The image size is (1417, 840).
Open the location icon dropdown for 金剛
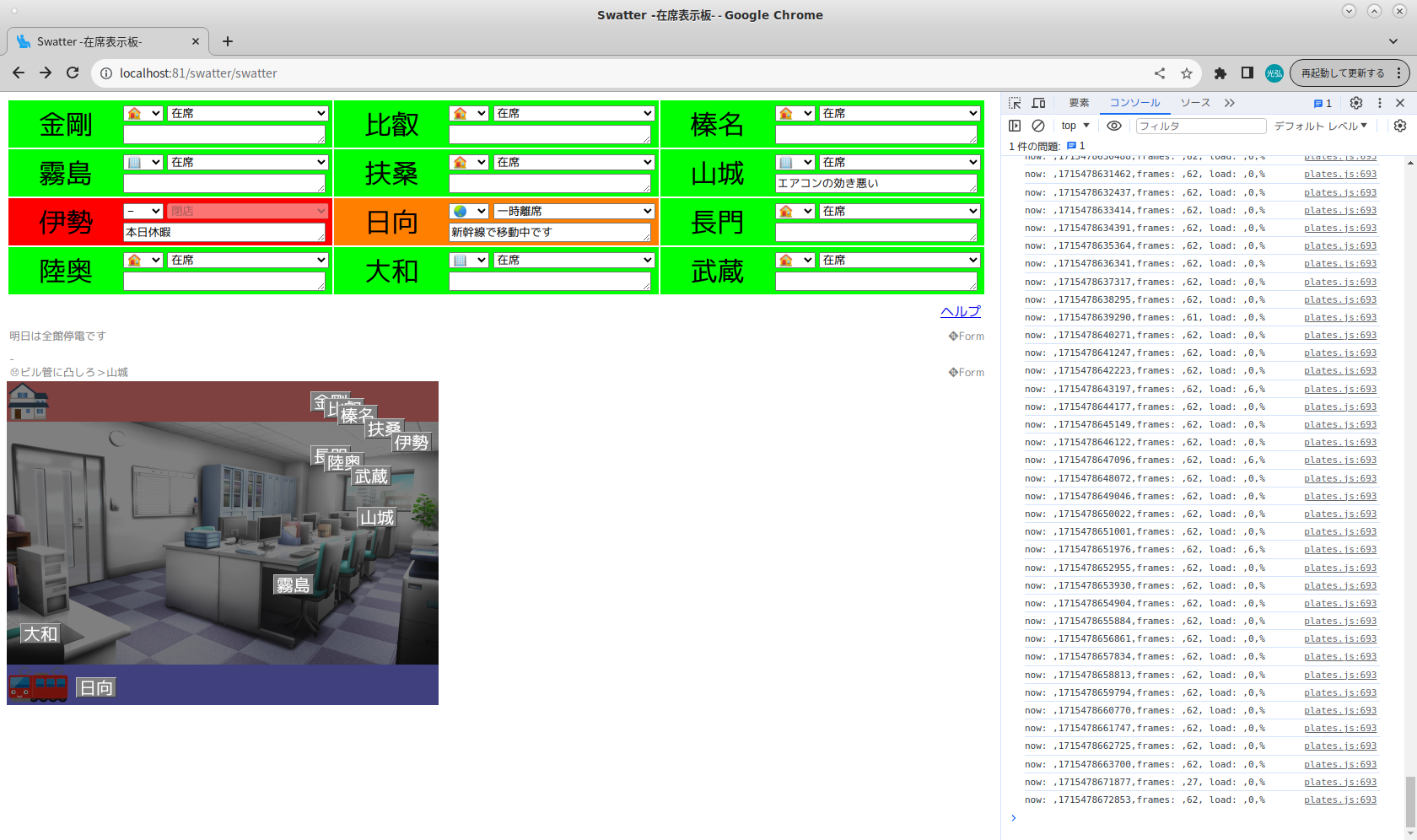[x=143, y=113]
